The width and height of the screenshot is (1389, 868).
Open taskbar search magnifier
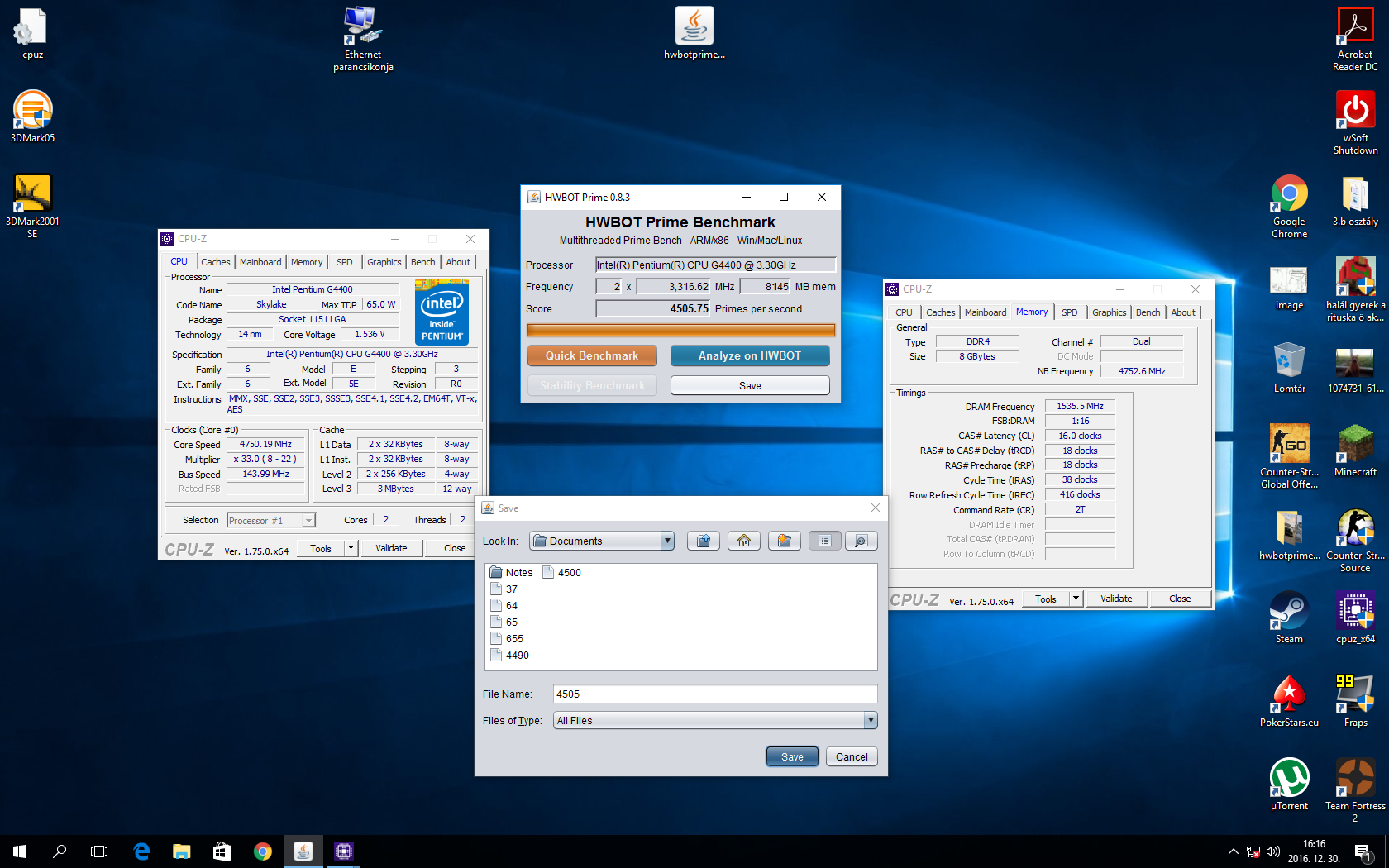60,851
